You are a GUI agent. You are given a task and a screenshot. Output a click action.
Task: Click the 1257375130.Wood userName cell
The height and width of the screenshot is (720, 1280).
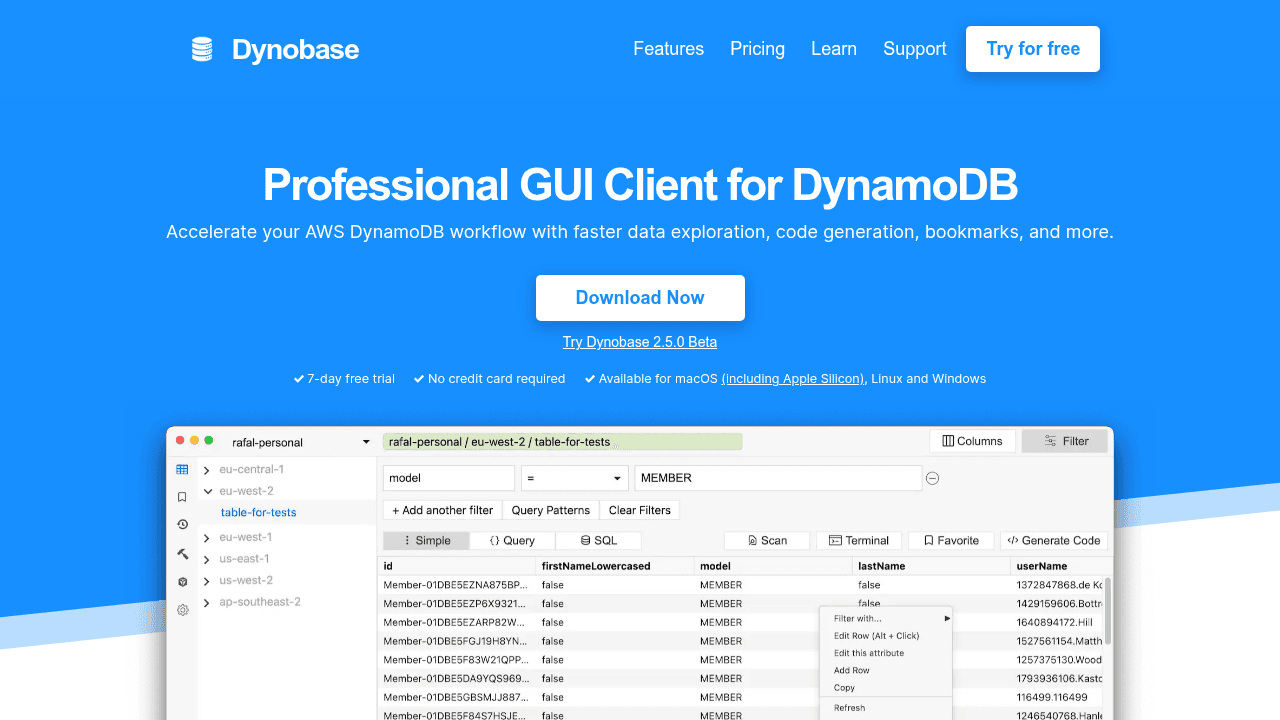(1058, 660)
